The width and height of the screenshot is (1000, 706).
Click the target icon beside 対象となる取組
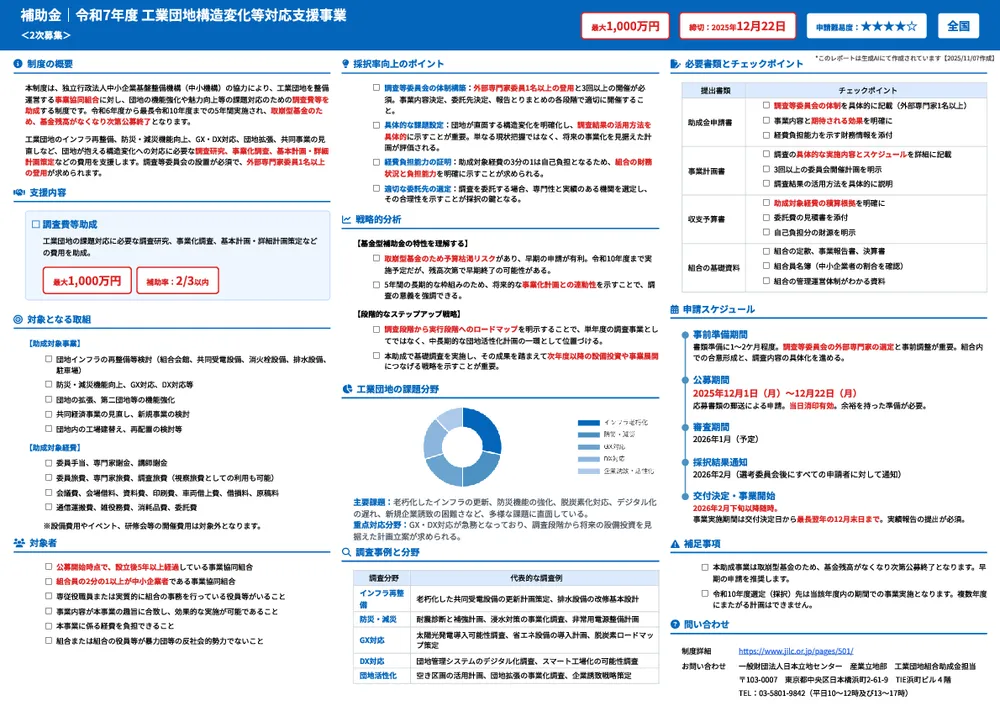pos(19,319)
